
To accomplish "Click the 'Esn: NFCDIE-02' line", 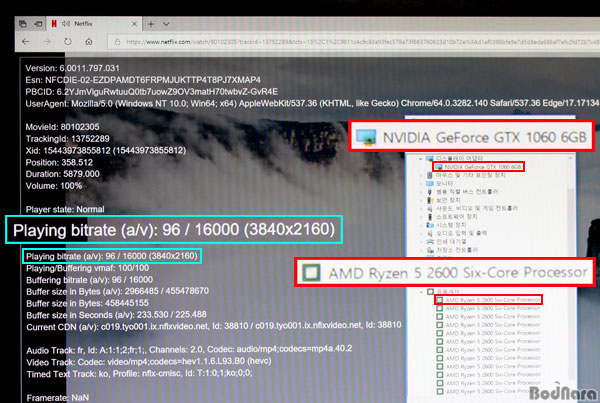I will [143, 80].
